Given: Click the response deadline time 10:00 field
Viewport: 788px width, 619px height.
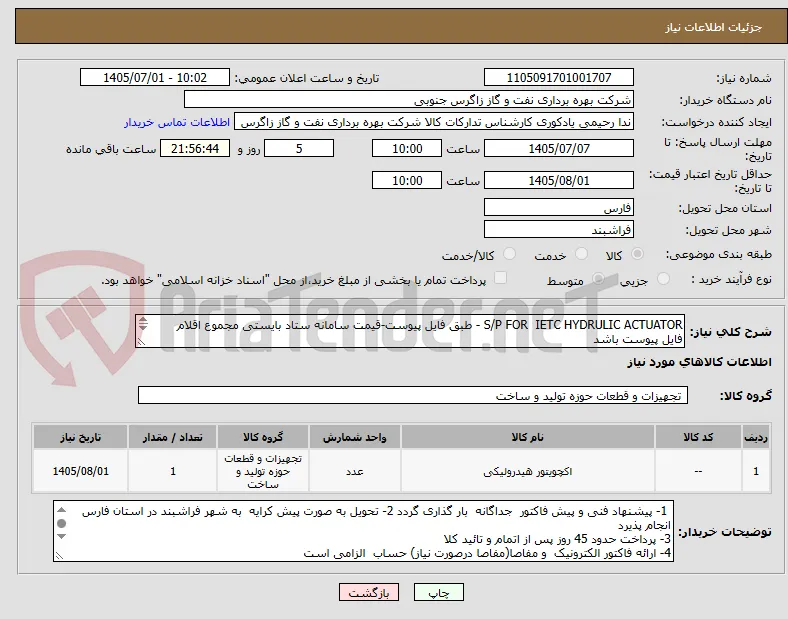Looking at the screenshot, I should pyautogui.click(x=407, y=149).
